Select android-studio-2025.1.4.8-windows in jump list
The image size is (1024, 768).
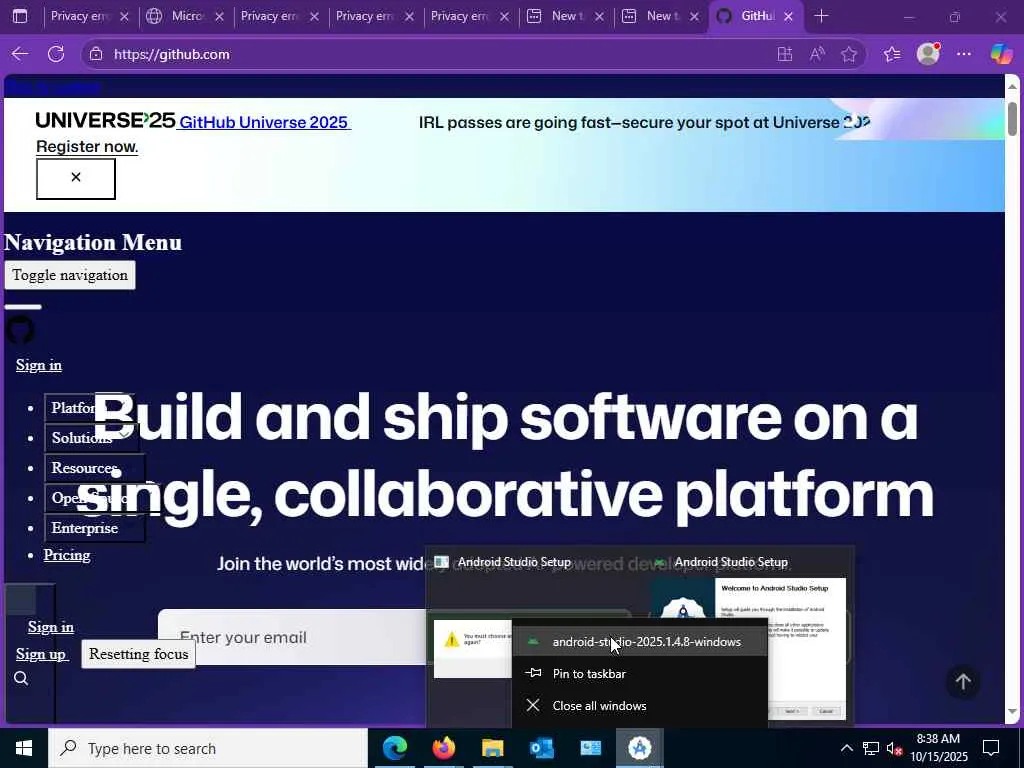coord(640,642)
